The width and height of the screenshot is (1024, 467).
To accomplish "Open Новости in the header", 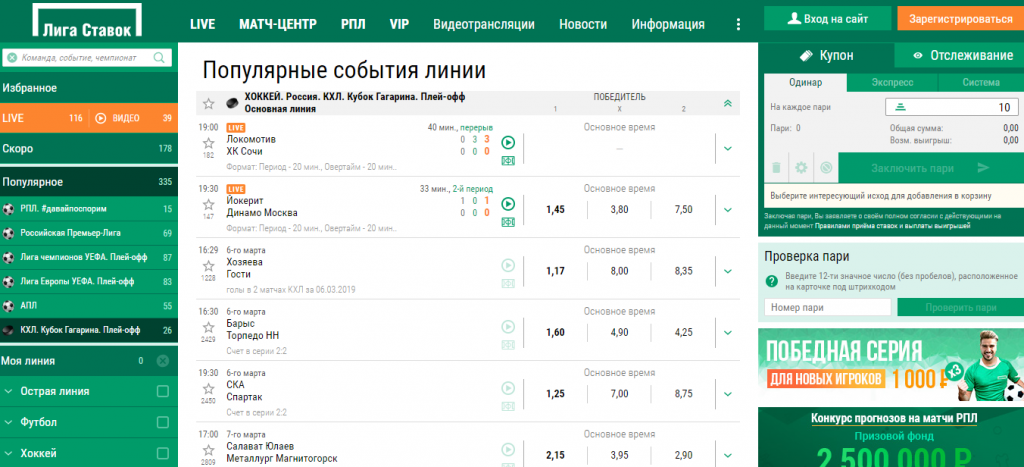I will click(583, 25).
